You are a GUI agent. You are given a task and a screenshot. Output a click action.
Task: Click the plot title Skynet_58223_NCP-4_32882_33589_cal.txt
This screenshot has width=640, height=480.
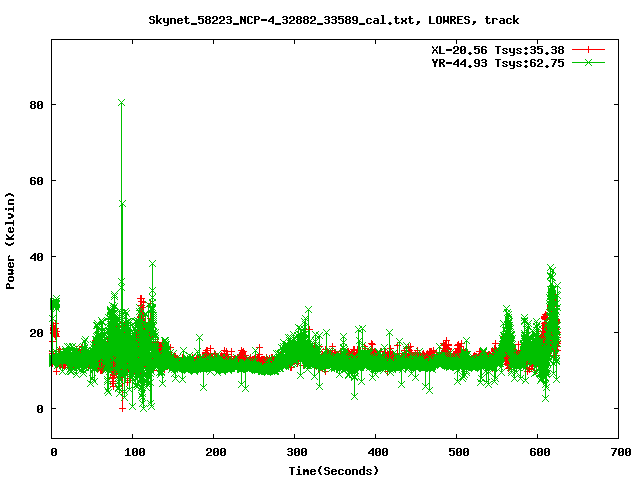[x=333, y=20]
